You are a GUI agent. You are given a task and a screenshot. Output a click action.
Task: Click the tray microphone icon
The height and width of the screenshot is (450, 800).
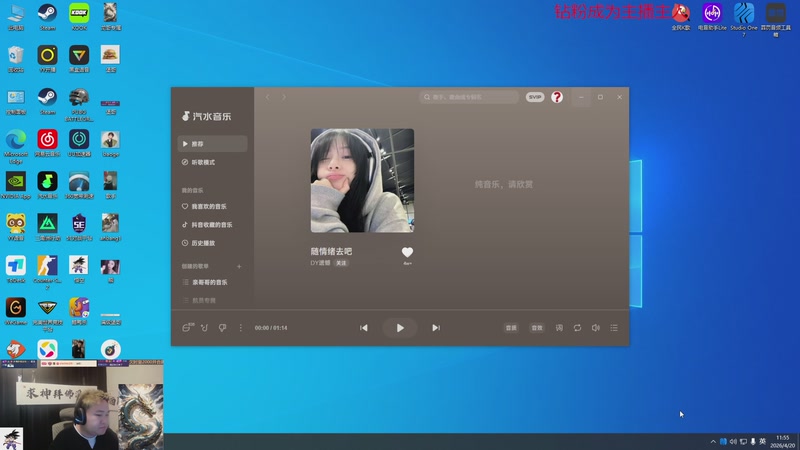(753, 441)
